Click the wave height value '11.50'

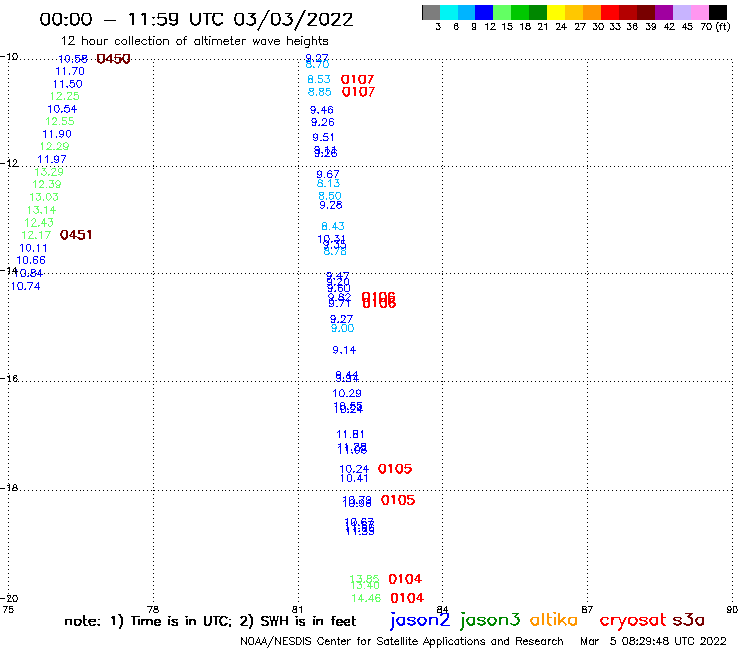click(x=67, y=84)
